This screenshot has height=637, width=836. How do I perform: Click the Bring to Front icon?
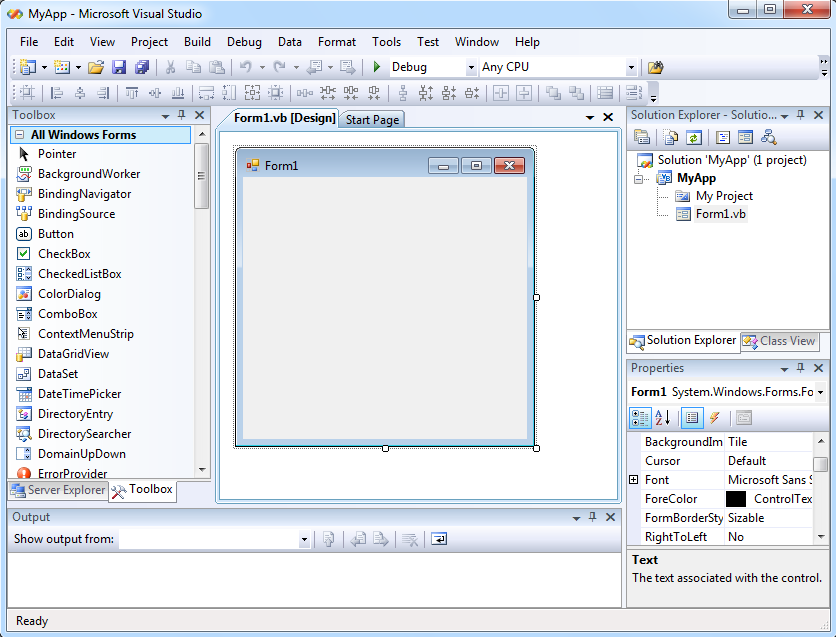[553, 93]
